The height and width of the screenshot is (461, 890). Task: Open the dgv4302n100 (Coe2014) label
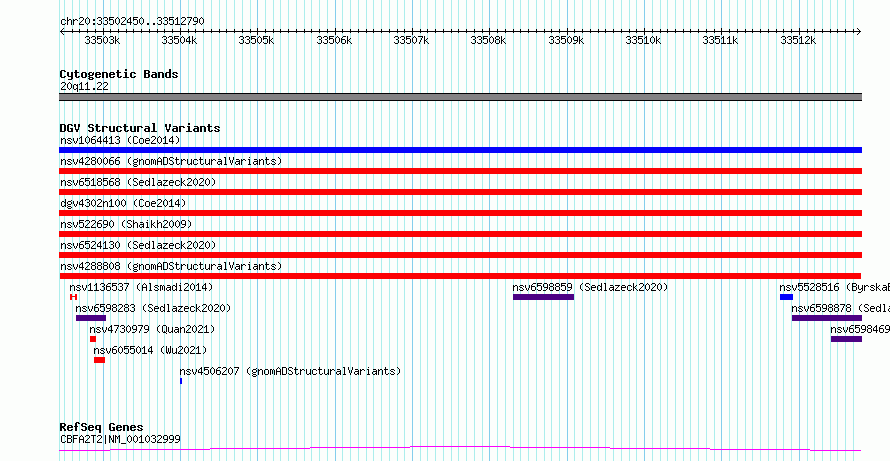(123, 203)
